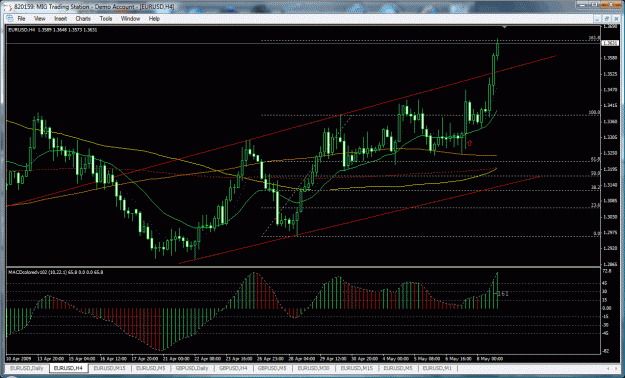This screenshot has height=378, width=625.
Task: Open the File menu
Action: [21, 19]
